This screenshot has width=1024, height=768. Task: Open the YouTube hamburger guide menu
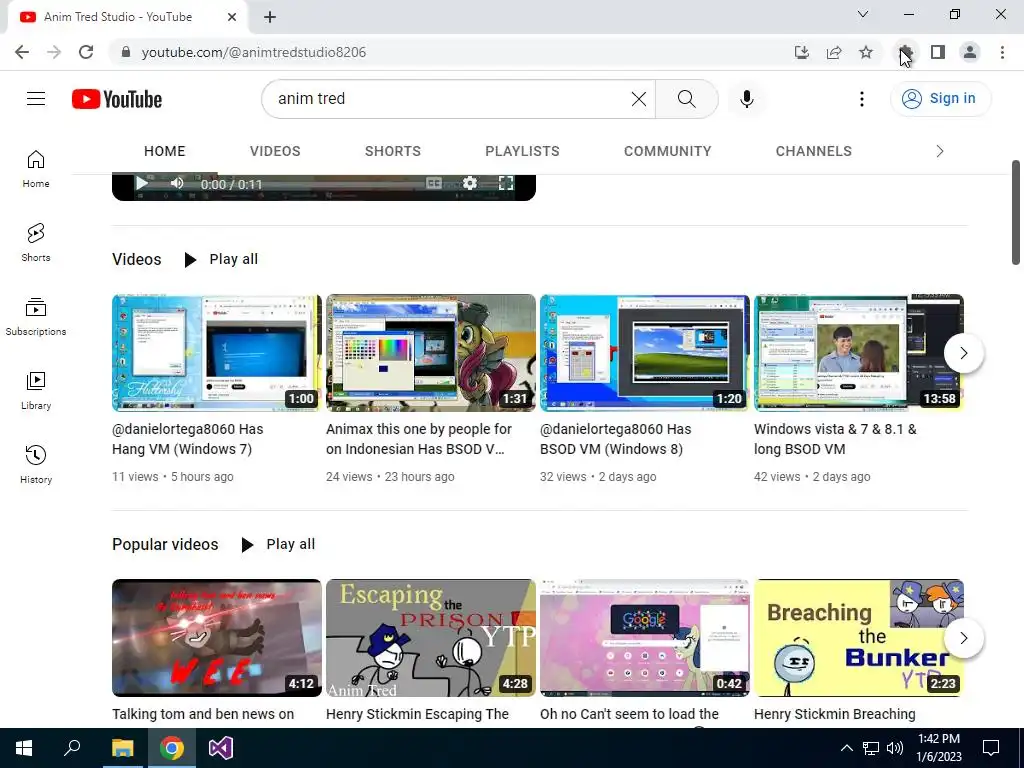coord(36,99)
